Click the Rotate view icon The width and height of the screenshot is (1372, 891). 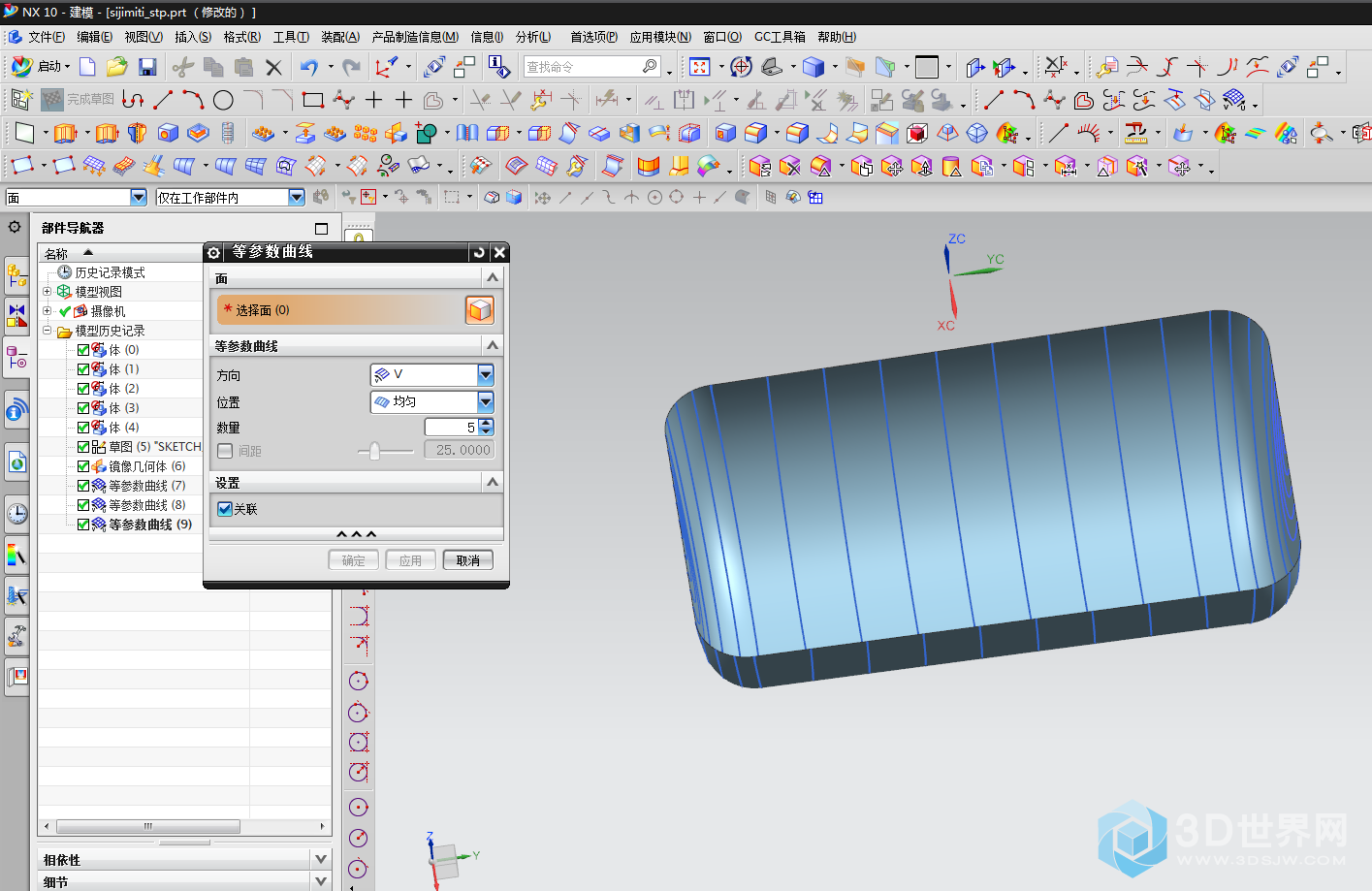click(741, 66)
